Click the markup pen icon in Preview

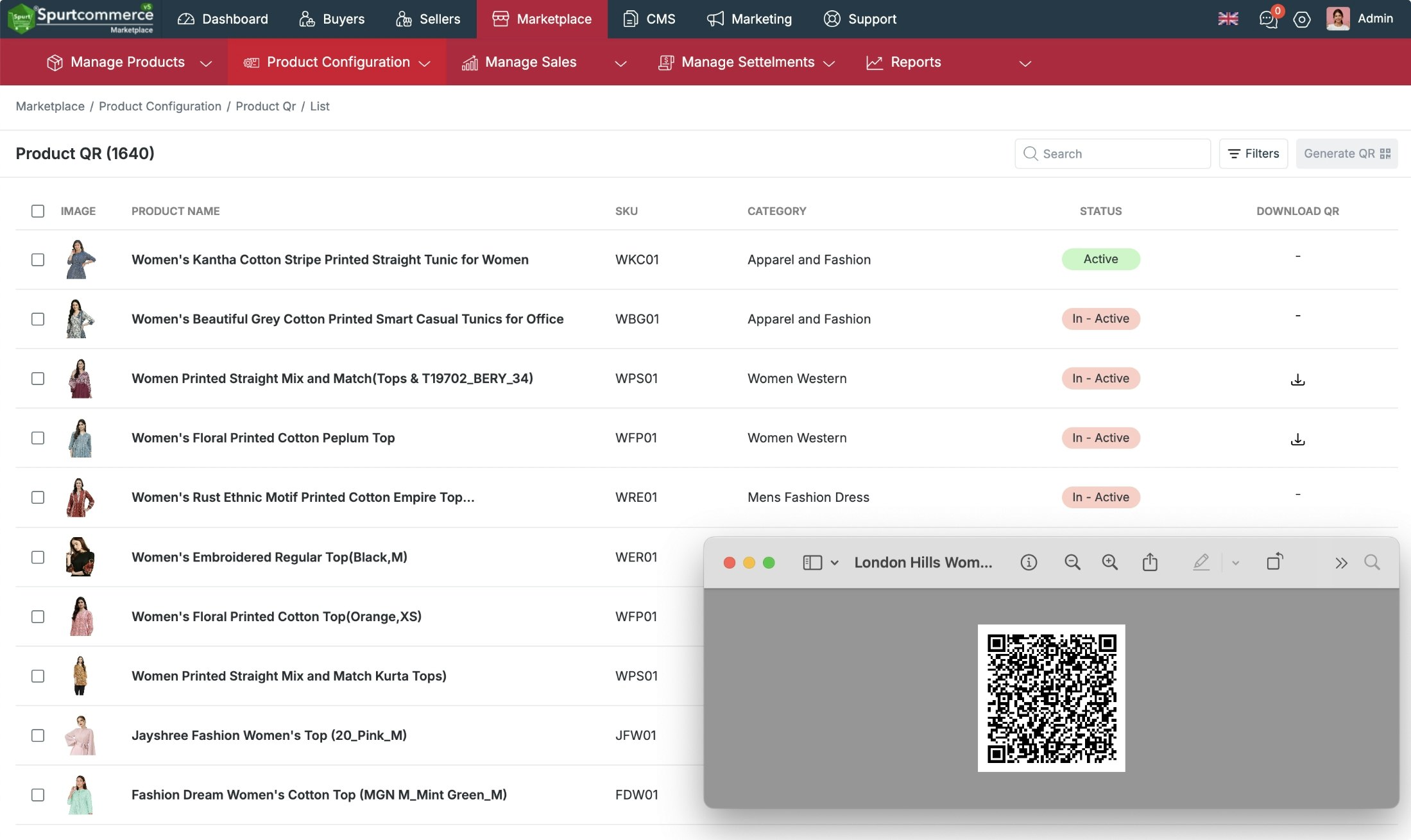1201,563
